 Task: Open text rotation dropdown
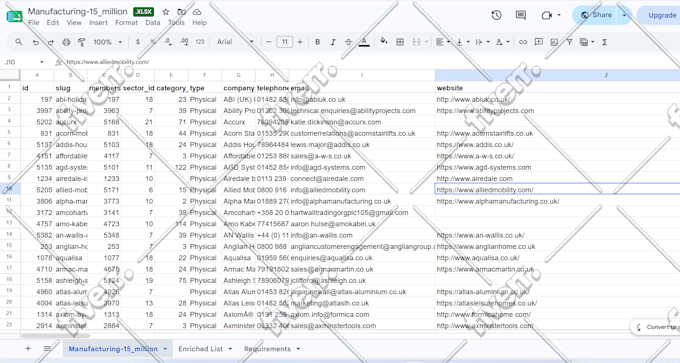click(502, 42)
